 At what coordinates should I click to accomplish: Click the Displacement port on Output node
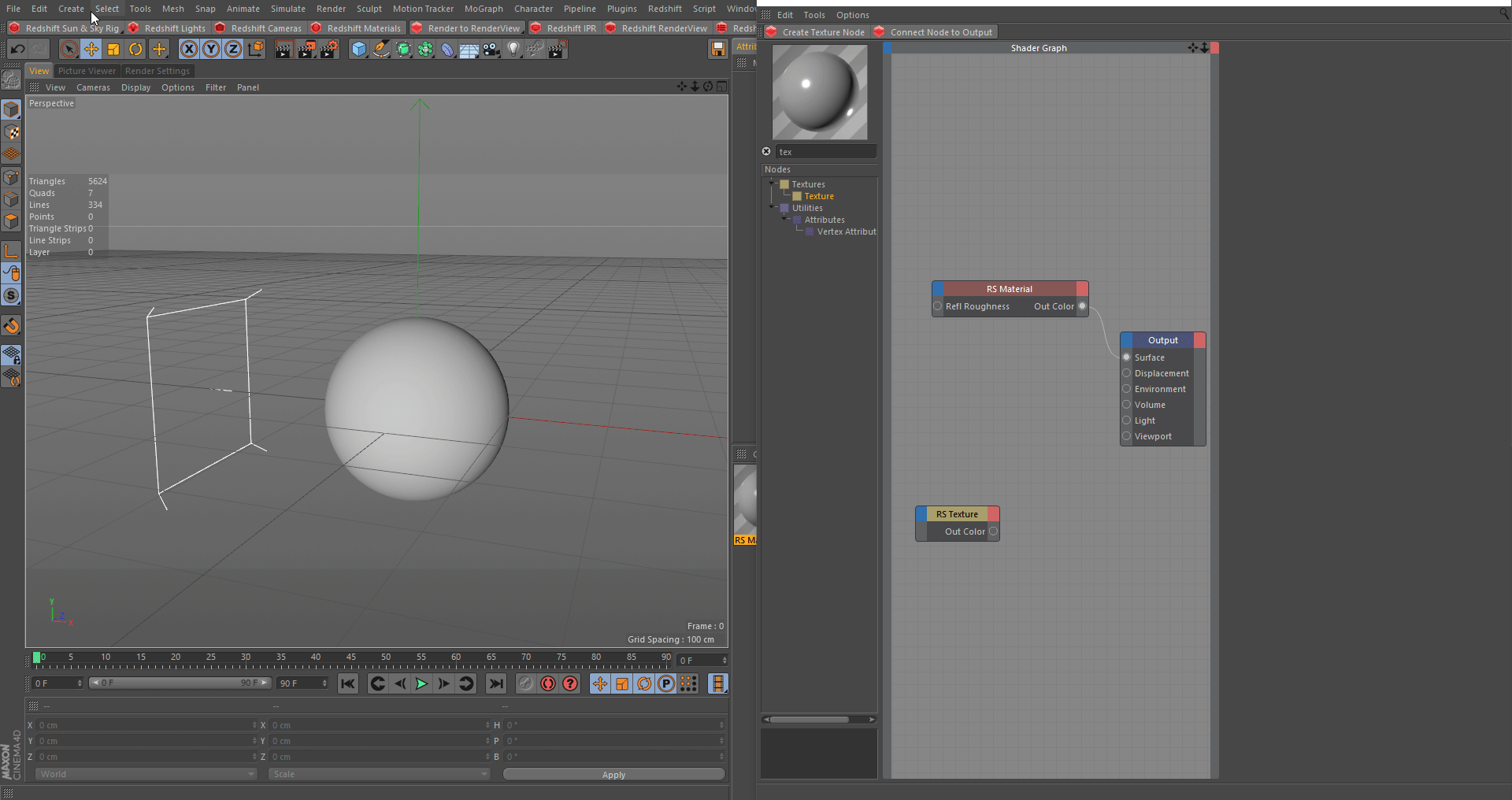click(x=1126, y=373)
